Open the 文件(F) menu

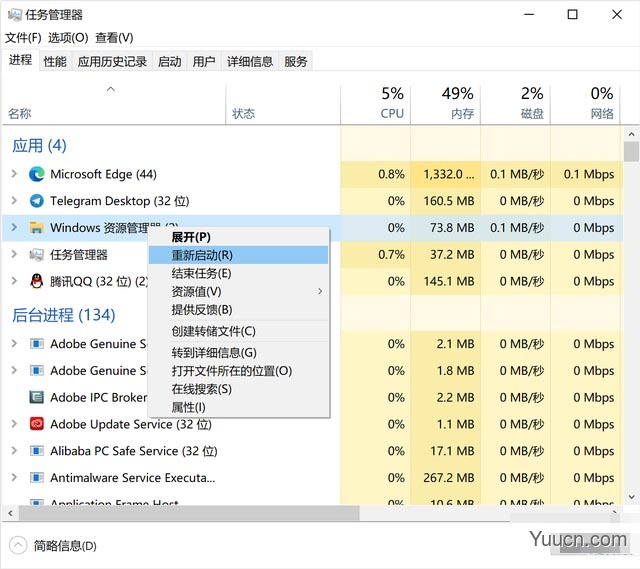(x=23, y=38)
